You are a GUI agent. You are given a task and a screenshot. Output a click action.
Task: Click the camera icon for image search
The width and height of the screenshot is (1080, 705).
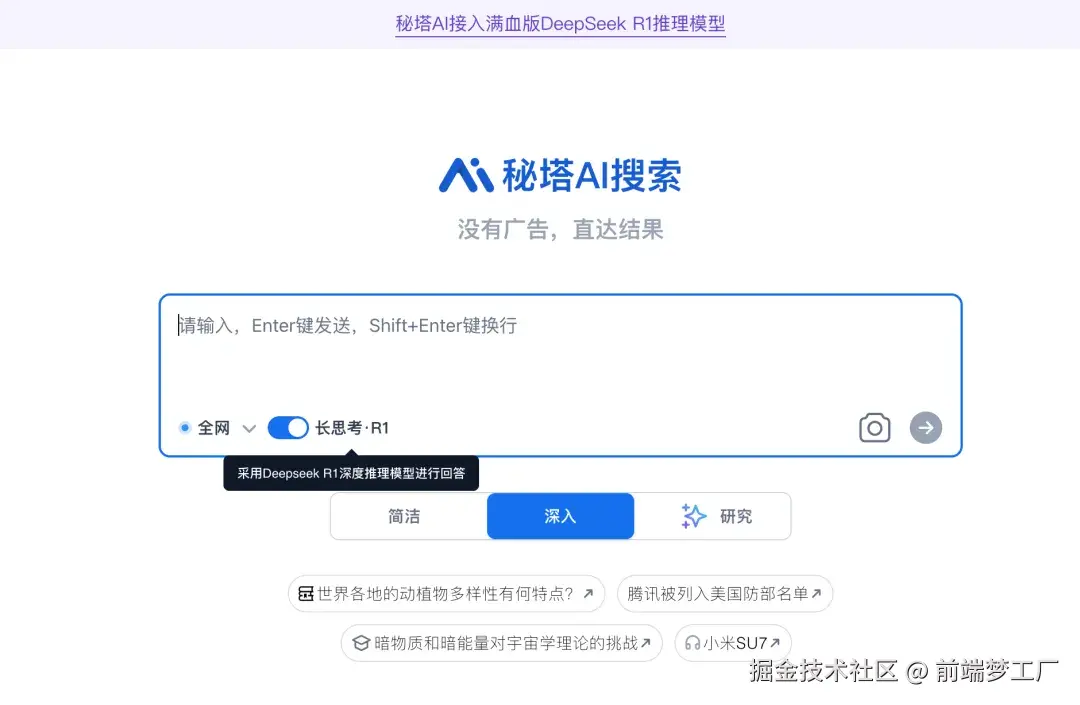click(x=874, y=427)
